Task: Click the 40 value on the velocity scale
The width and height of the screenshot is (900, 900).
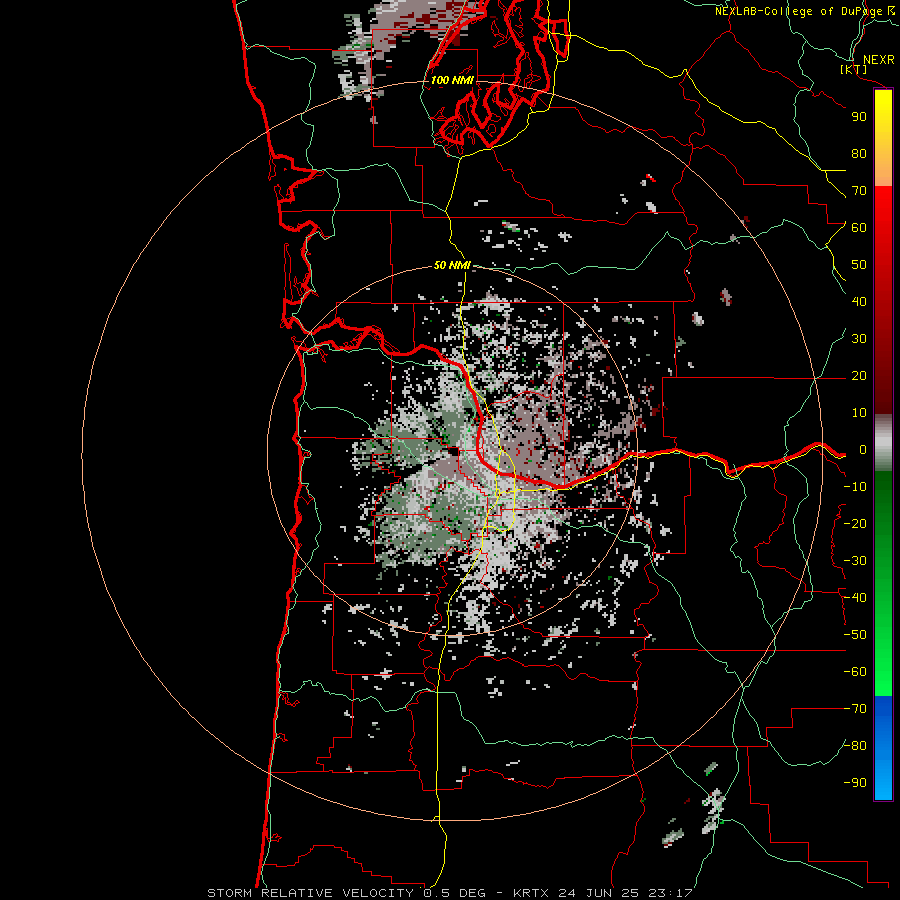Action: coord(859,302)
